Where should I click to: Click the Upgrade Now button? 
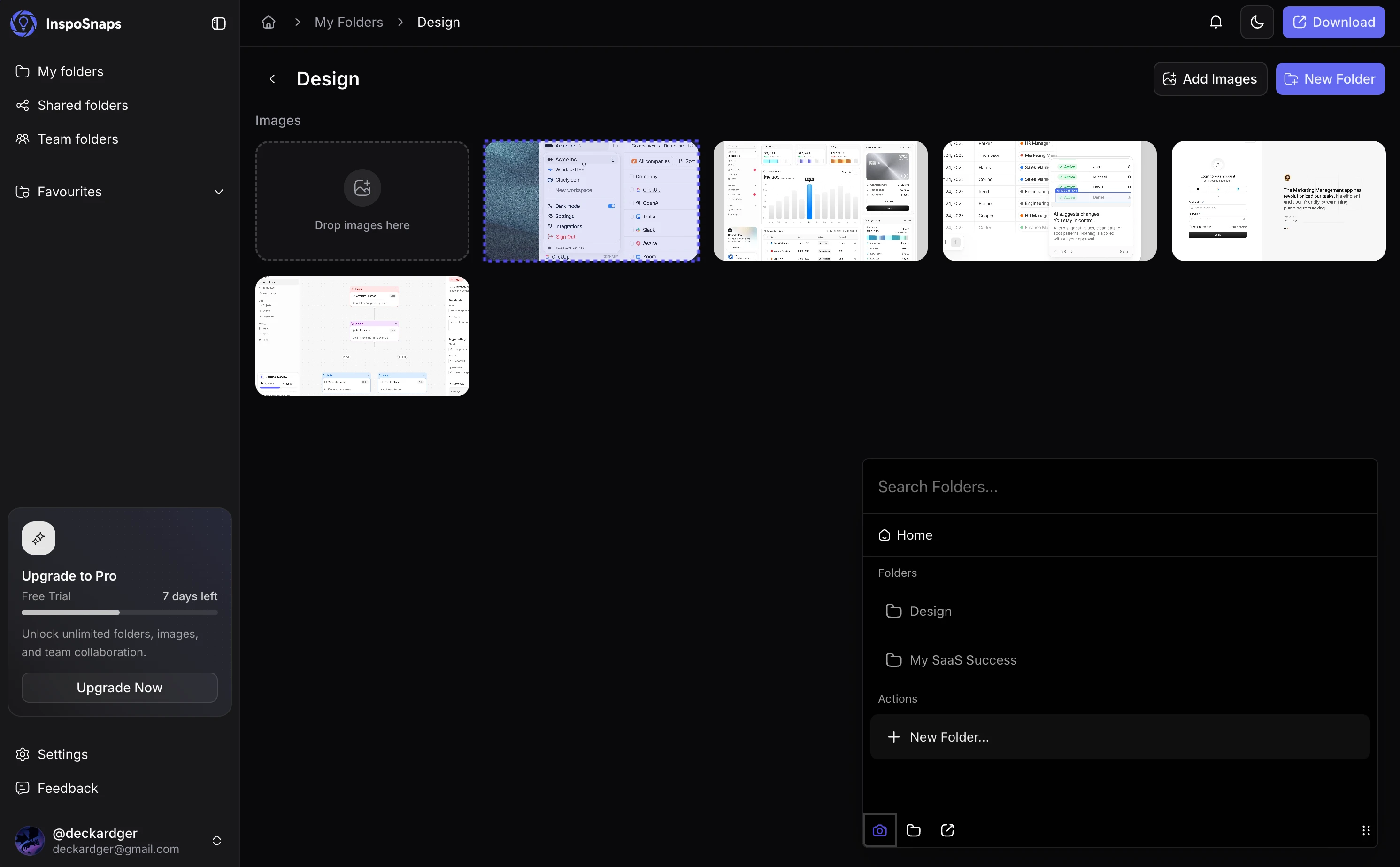[119, 688]
